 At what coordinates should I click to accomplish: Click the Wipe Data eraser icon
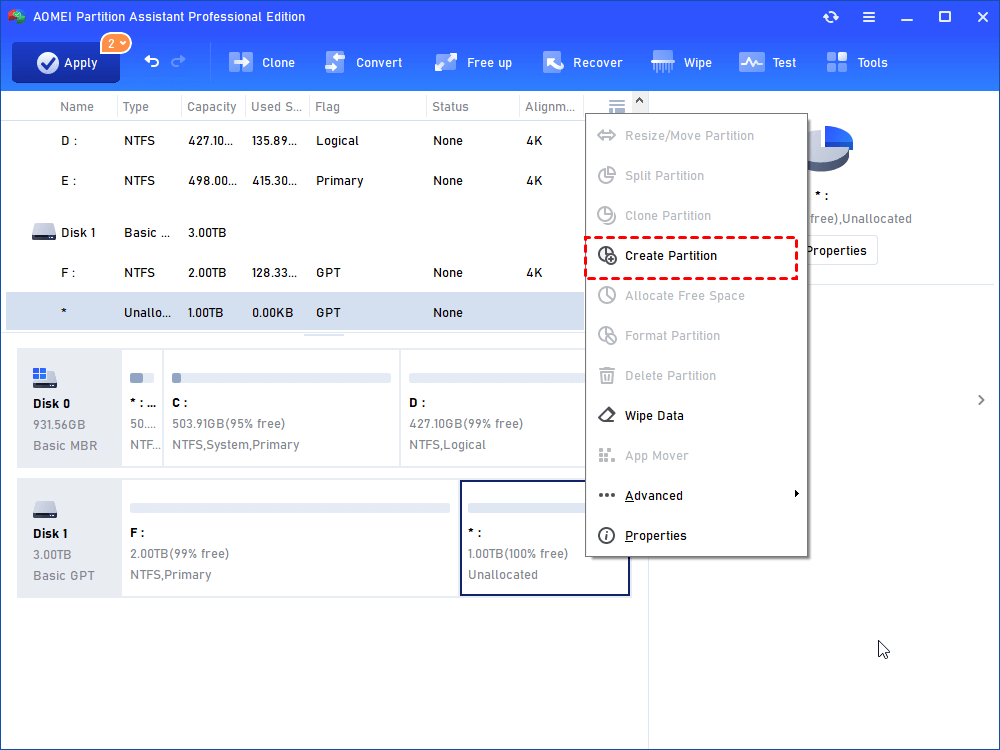tap(607, 416)
